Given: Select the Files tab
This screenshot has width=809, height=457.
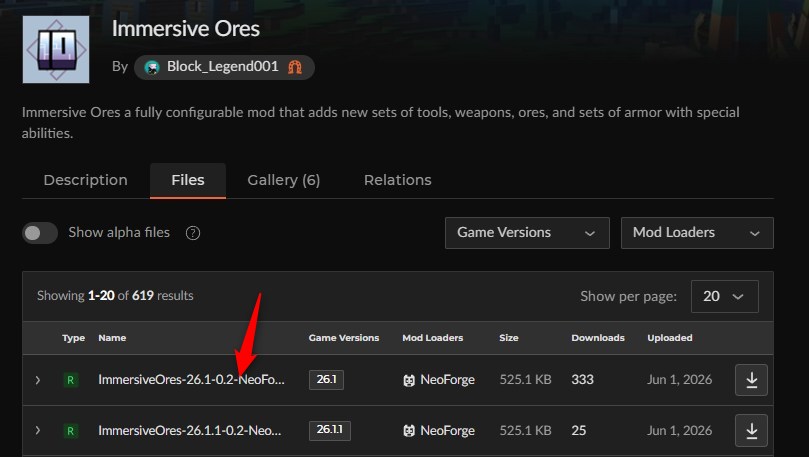Looking at the screenshot, I should (x=188, y=180).
